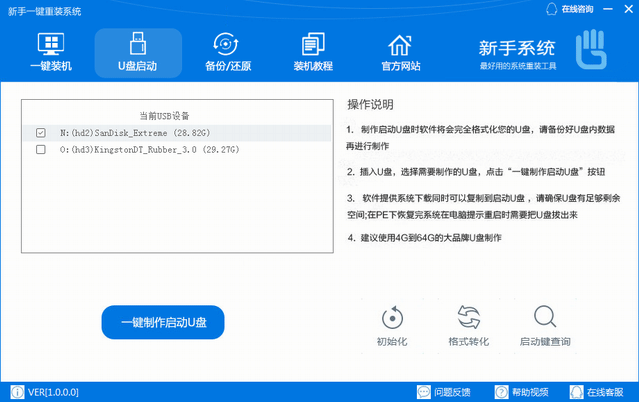The width and height of the screenshot is (639, 402).
Task: Click the 新手系统 hand logo
Action: point(591,49)
